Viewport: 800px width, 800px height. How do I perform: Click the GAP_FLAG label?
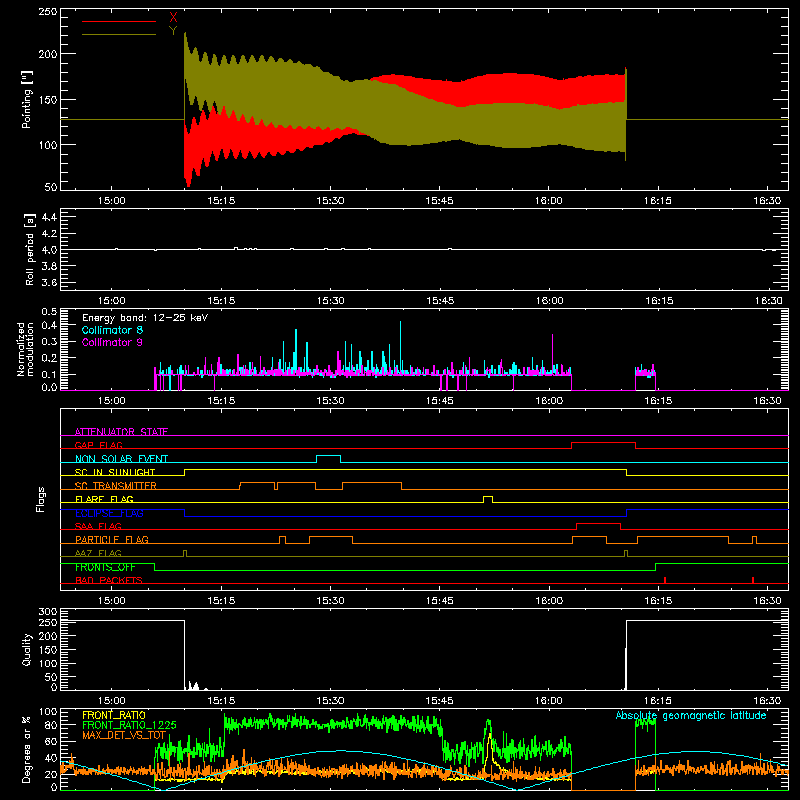tap(99, 445)
